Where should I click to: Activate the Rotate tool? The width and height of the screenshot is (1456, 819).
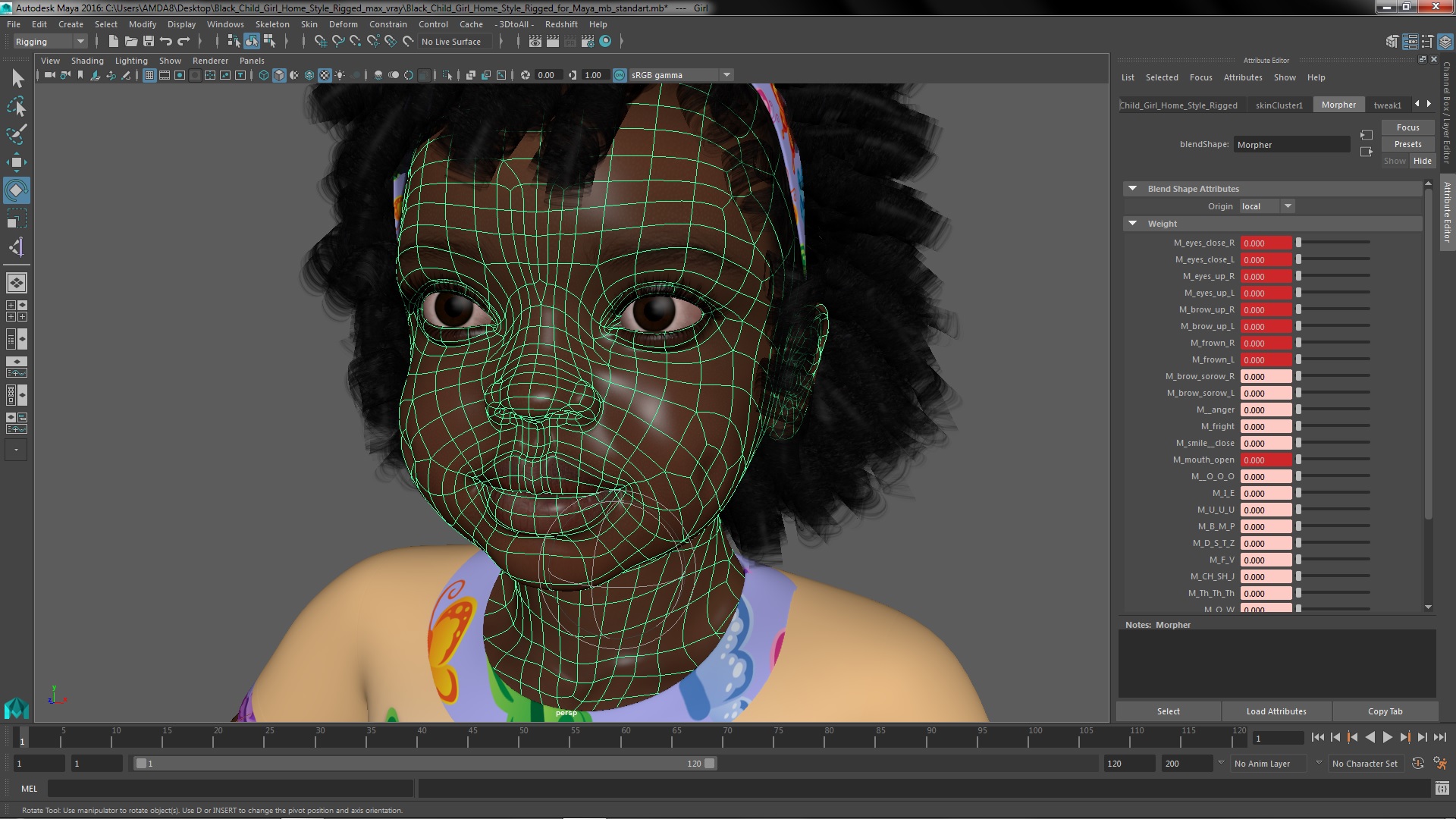[17, 190]
